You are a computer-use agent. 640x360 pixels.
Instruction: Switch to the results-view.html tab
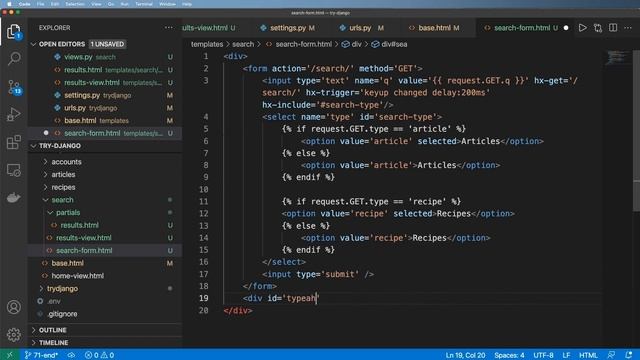point(209,28)
